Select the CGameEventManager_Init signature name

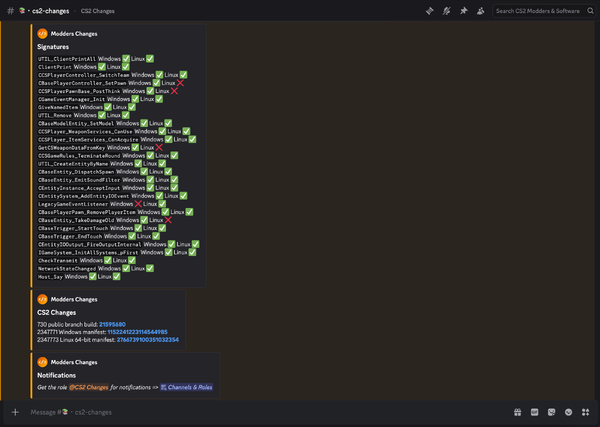click(72, 99)
